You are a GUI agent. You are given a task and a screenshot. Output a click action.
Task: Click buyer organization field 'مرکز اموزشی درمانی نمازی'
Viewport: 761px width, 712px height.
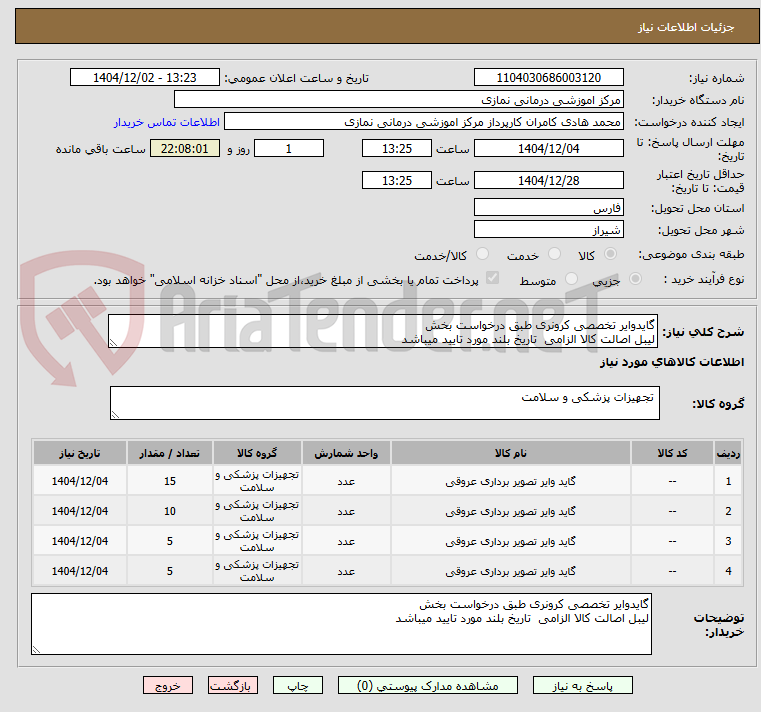[x=398, y=99]
